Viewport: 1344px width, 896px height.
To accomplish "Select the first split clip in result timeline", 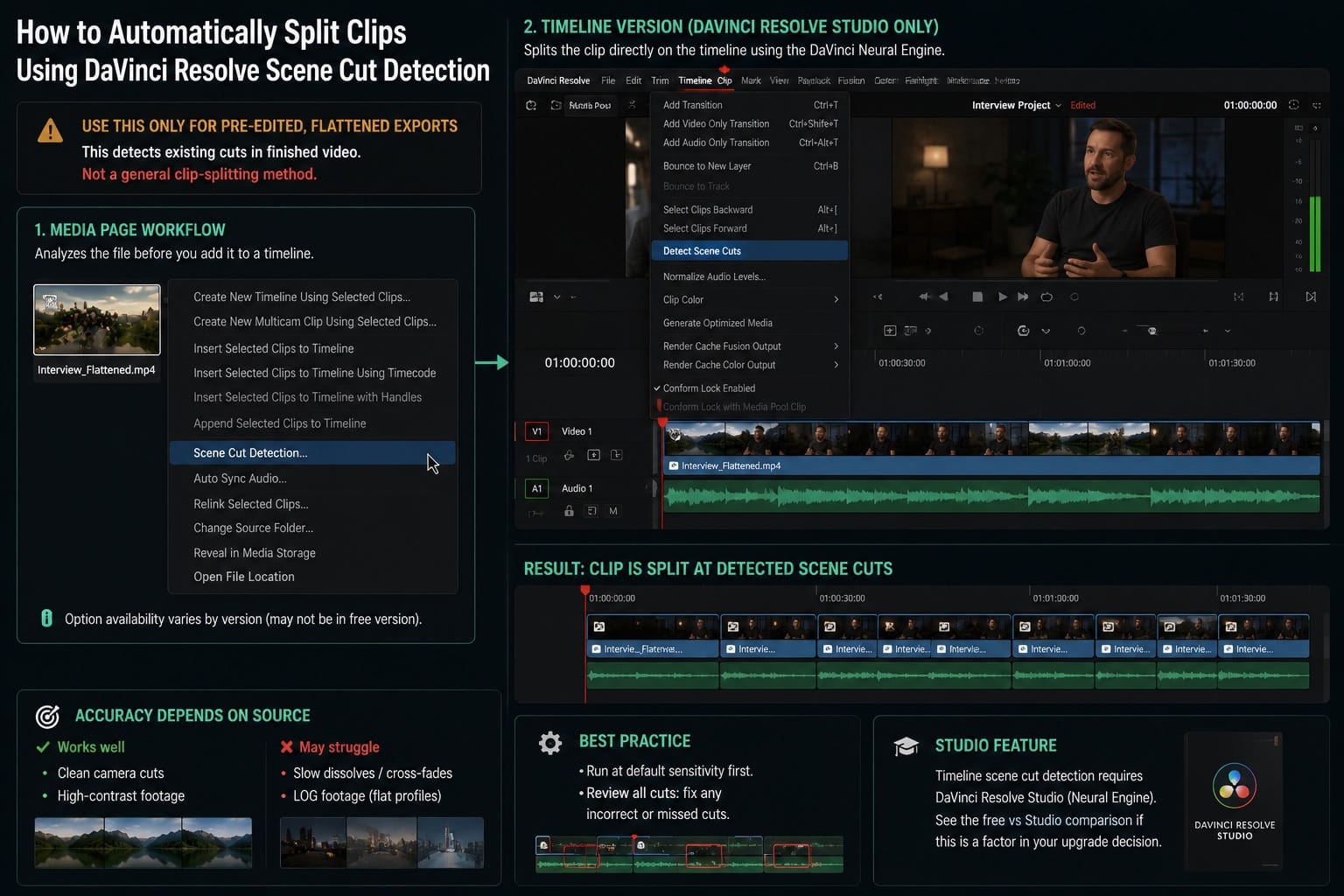I will [x=653, y=636].
